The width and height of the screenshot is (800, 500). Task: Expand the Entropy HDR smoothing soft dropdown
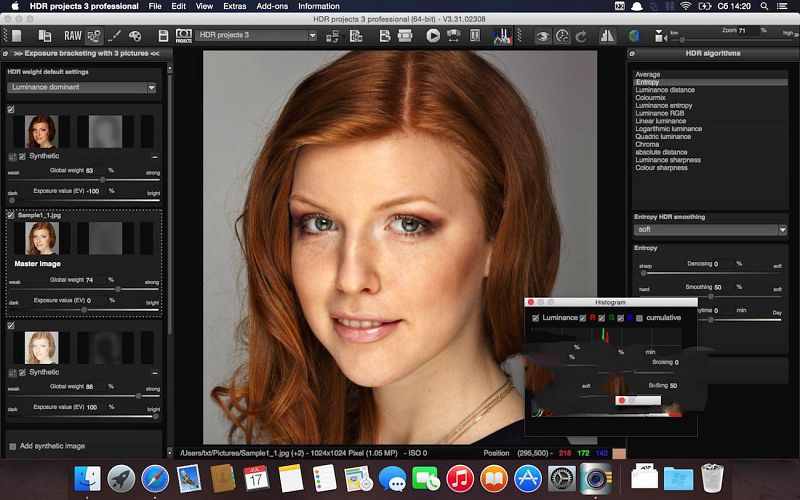[x=710, y=230]
